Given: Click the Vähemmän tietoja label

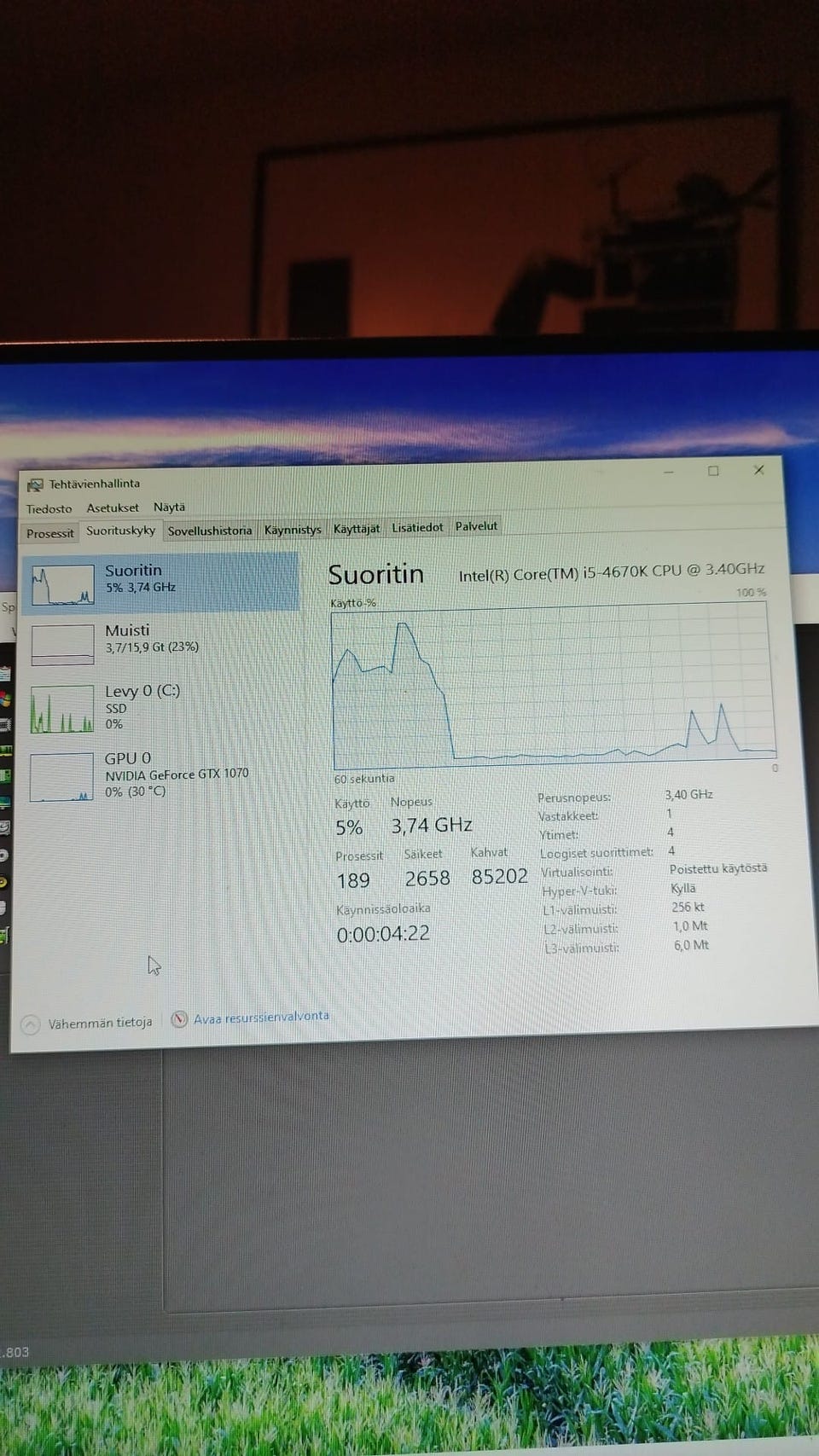Looking at the screenshot, I should coord(100,1023).
